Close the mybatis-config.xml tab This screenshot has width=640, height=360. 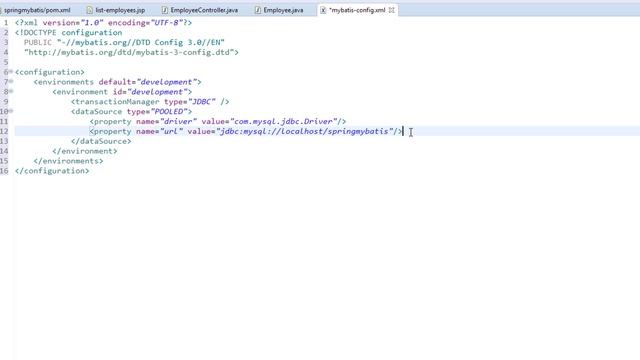coord(392,10)
